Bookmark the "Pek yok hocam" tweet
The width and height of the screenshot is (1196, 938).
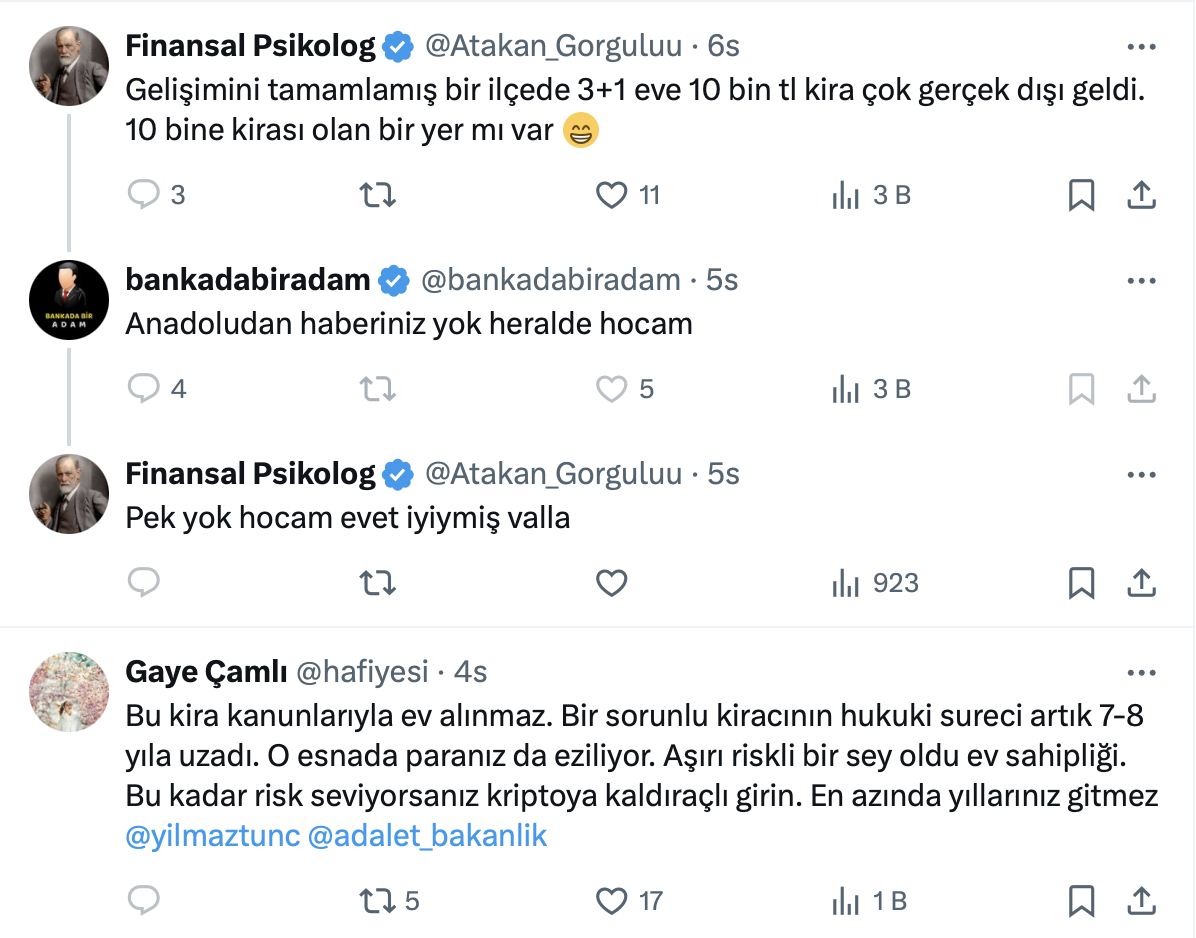(1081, 582)
